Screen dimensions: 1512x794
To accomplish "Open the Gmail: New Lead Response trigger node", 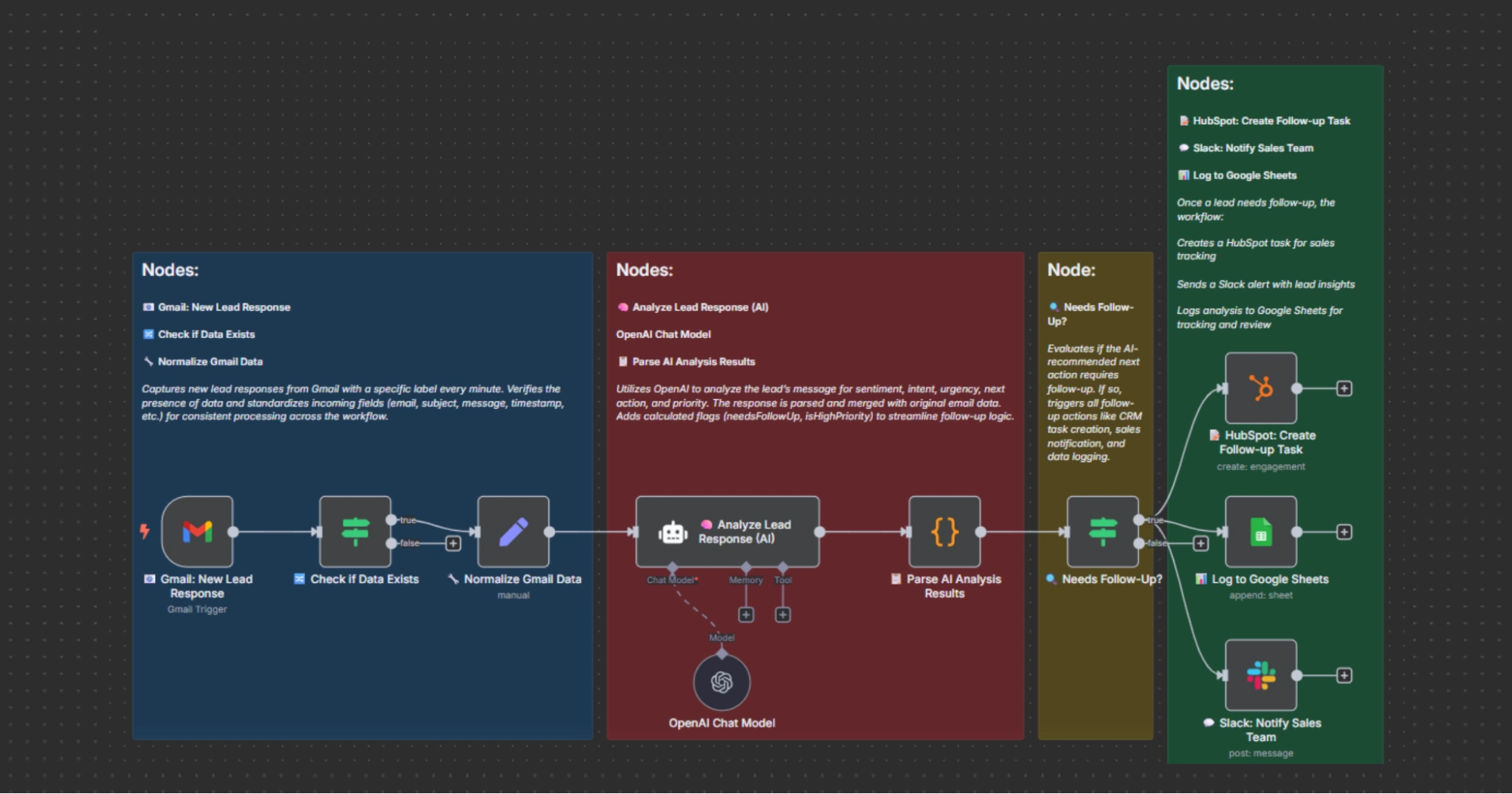I will (197, 532).
